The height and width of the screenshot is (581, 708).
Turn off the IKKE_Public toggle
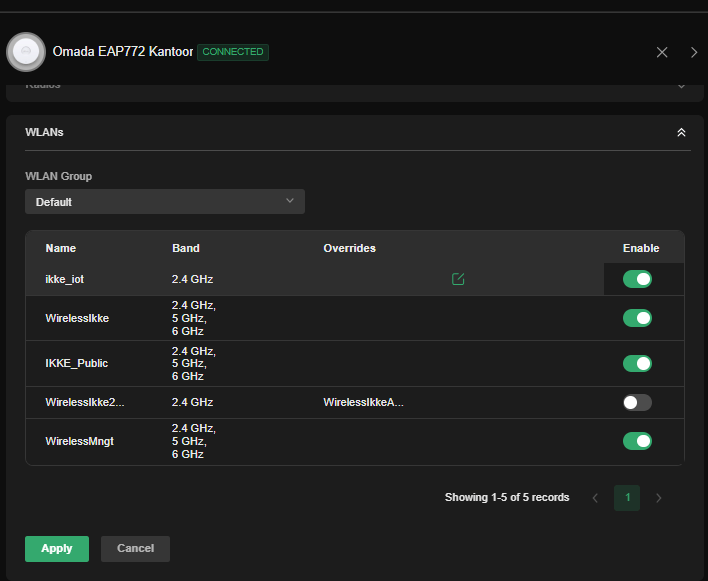tap(637, 363)
